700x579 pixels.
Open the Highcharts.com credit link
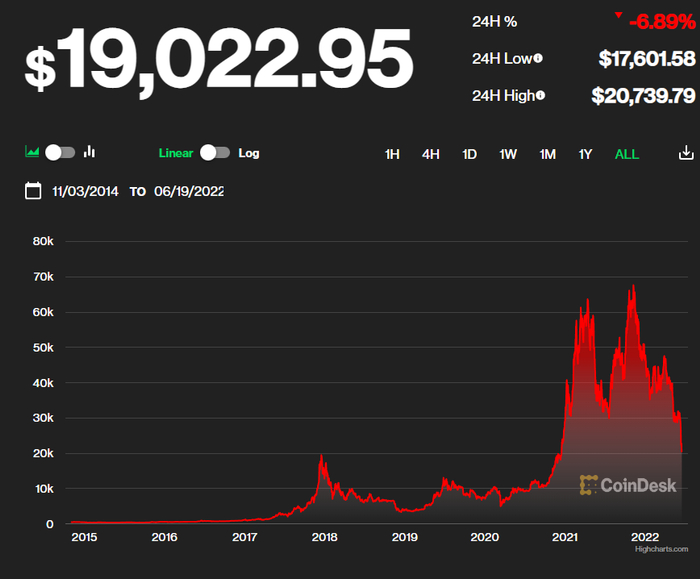tap(661, 549)
